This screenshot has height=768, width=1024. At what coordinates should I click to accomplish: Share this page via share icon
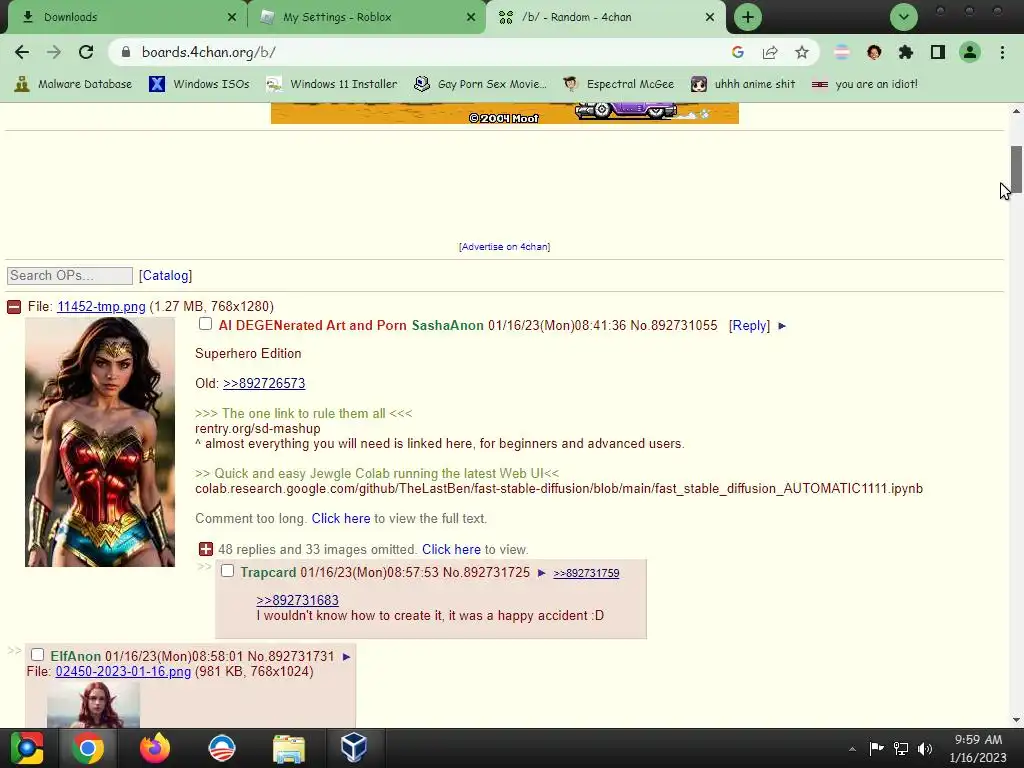[770, 52]
